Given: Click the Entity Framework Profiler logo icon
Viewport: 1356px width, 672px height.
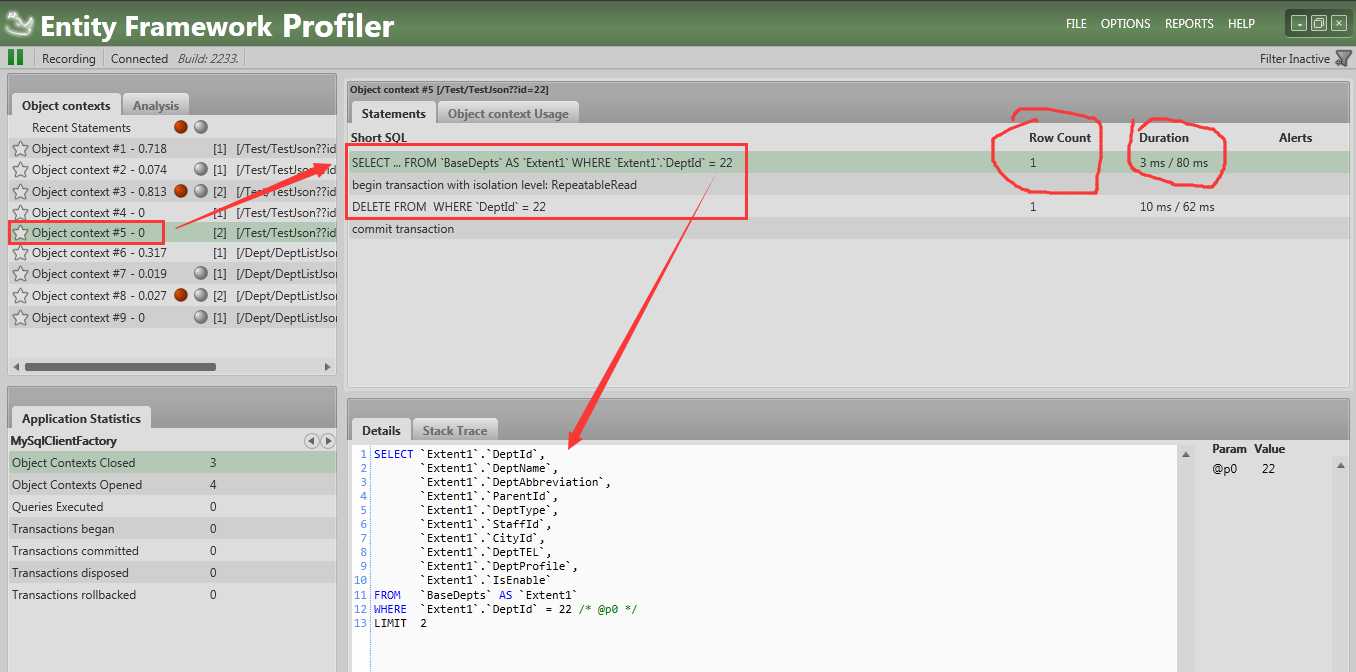Looking at the screenshot, I should point(19,24).
